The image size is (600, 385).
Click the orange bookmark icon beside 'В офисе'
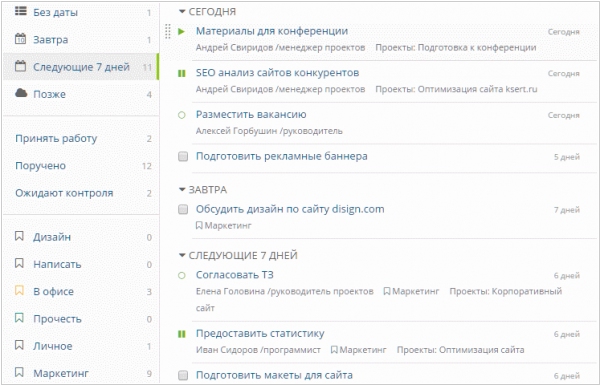19,290
